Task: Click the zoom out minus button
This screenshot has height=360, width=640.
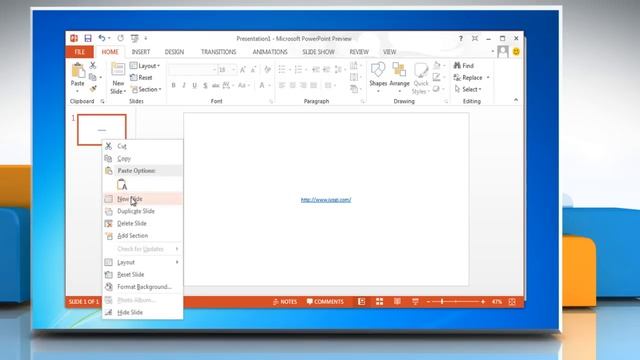Action: (x=428, y=302)
